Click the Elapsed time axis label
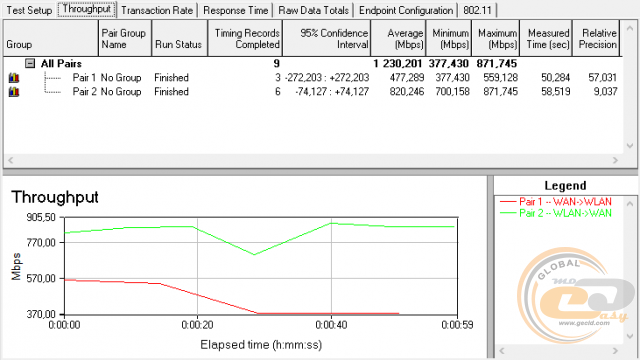The height and width of the screenshot is (360, 640). [261, 345]
